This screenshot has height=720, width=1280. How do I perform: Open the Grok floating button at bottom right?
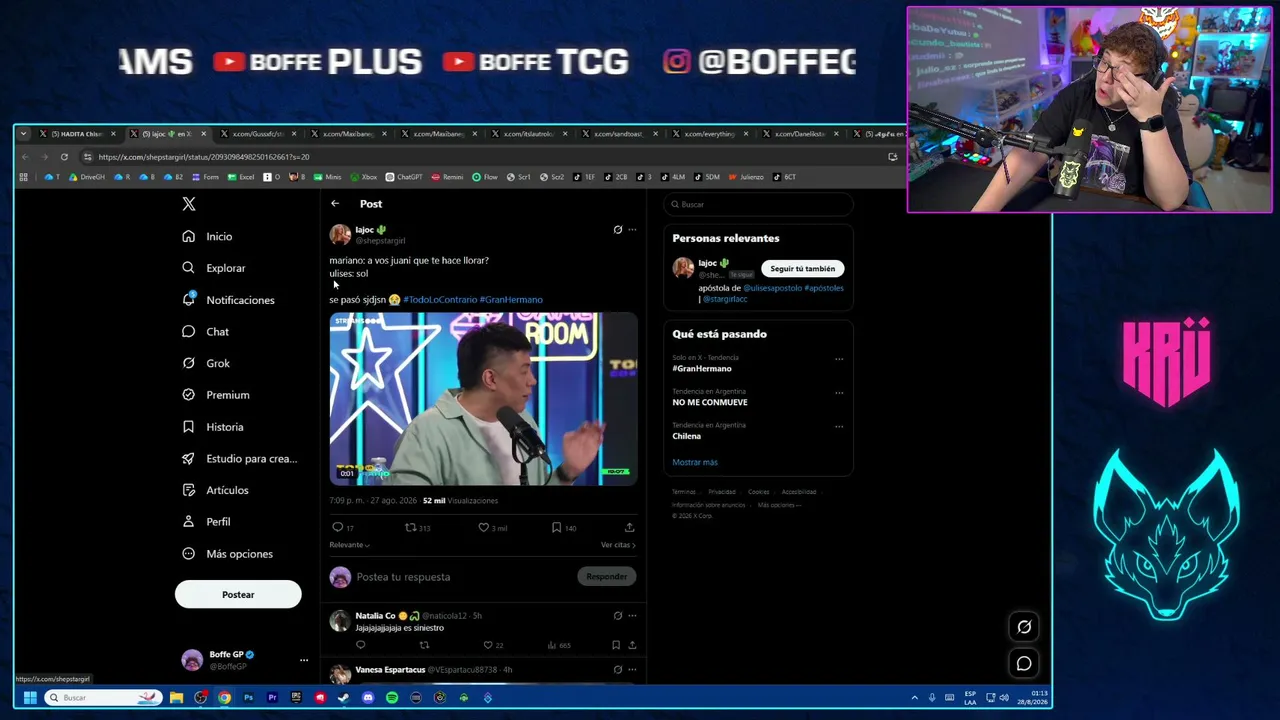[x=1024, y=627]
